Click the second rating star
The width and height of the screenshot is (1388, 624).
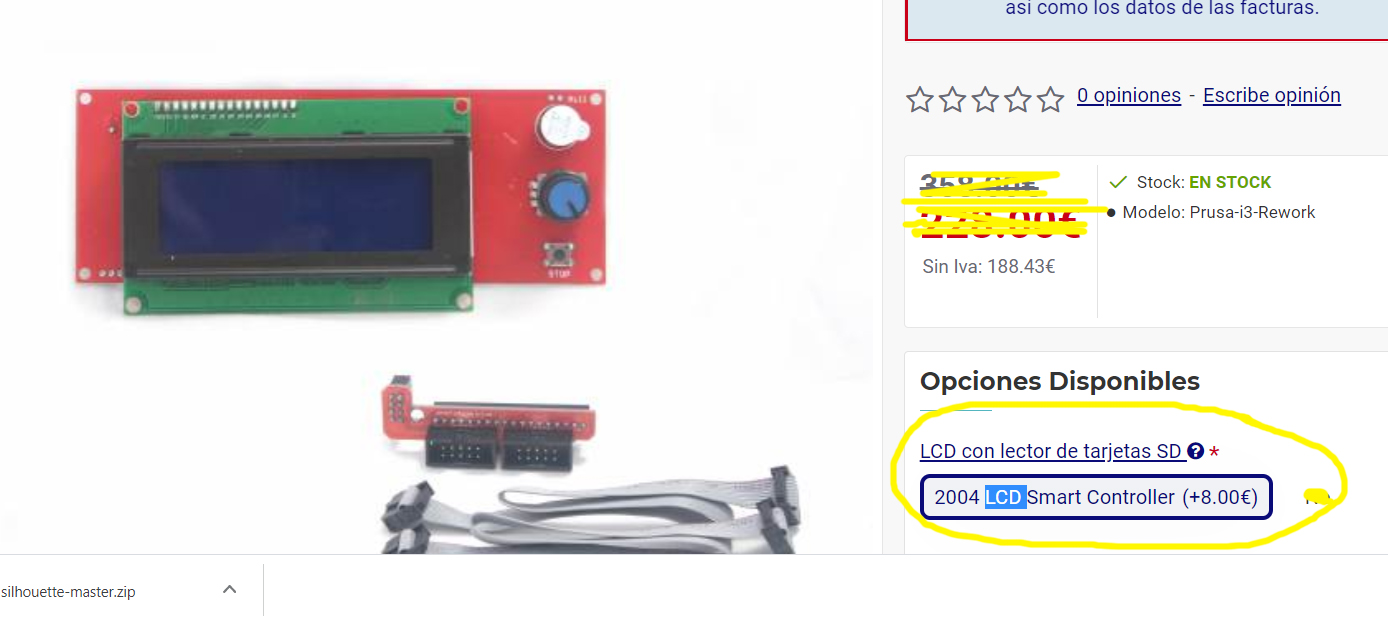[952, 99]
